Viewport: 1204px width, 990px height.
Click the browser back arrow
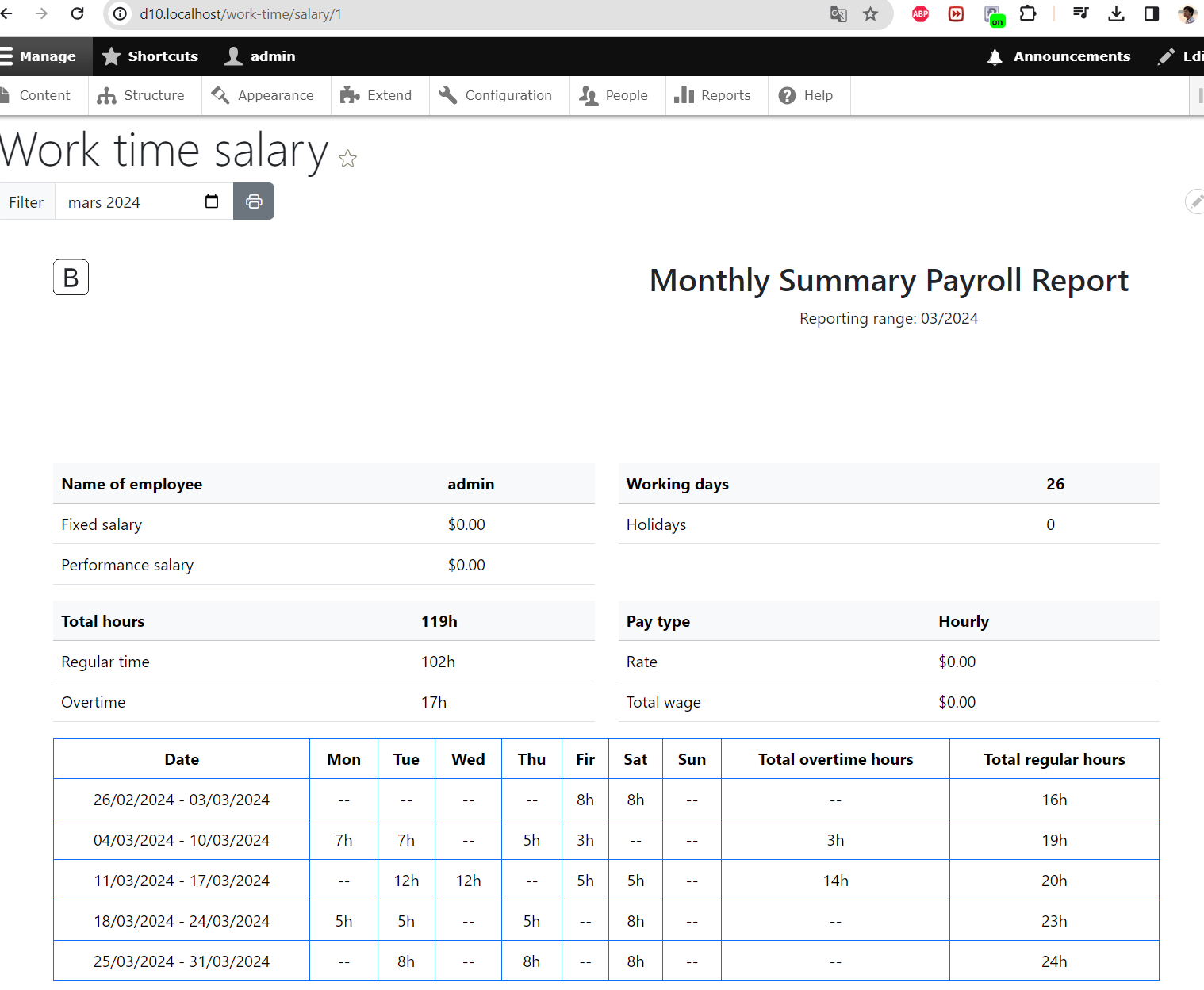click(x=6, y=13)
